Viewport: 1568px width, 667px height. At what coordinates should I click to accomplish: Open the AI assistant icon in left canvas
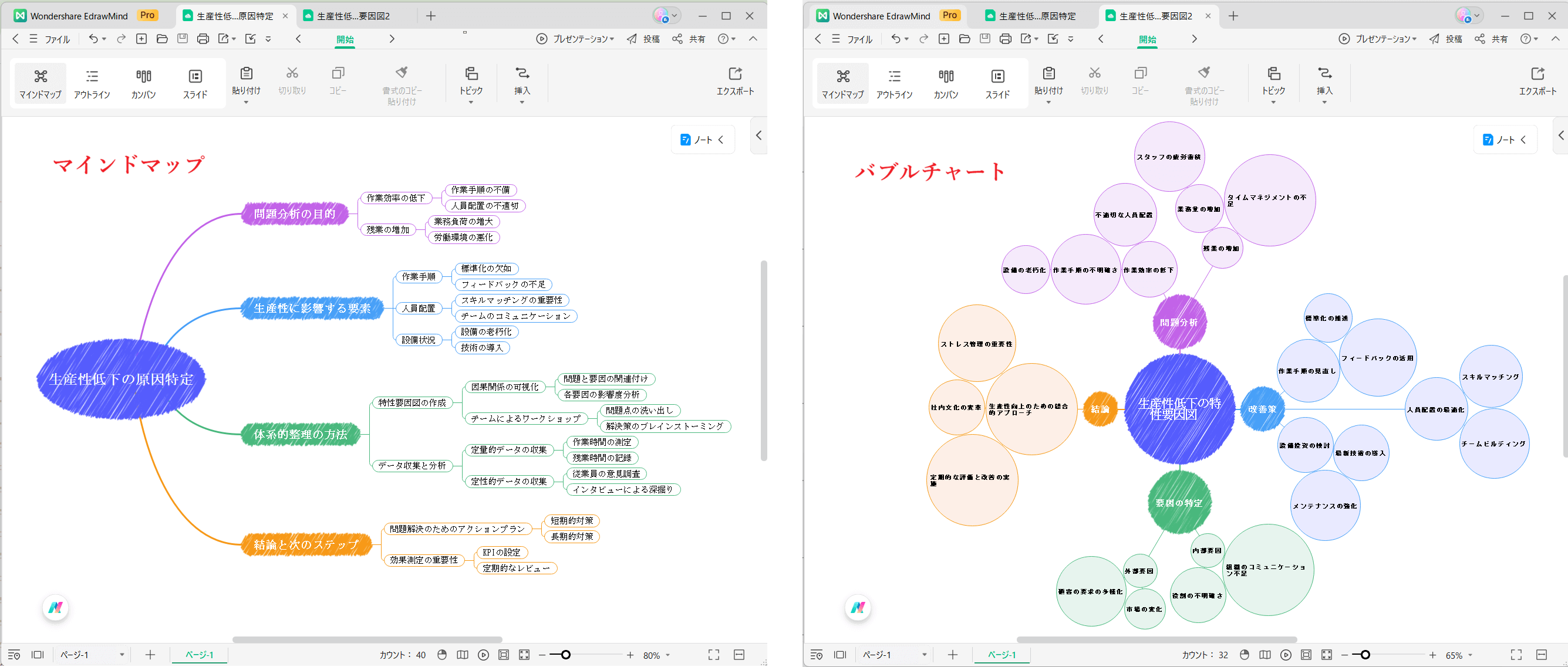click(x=55, y=607)
